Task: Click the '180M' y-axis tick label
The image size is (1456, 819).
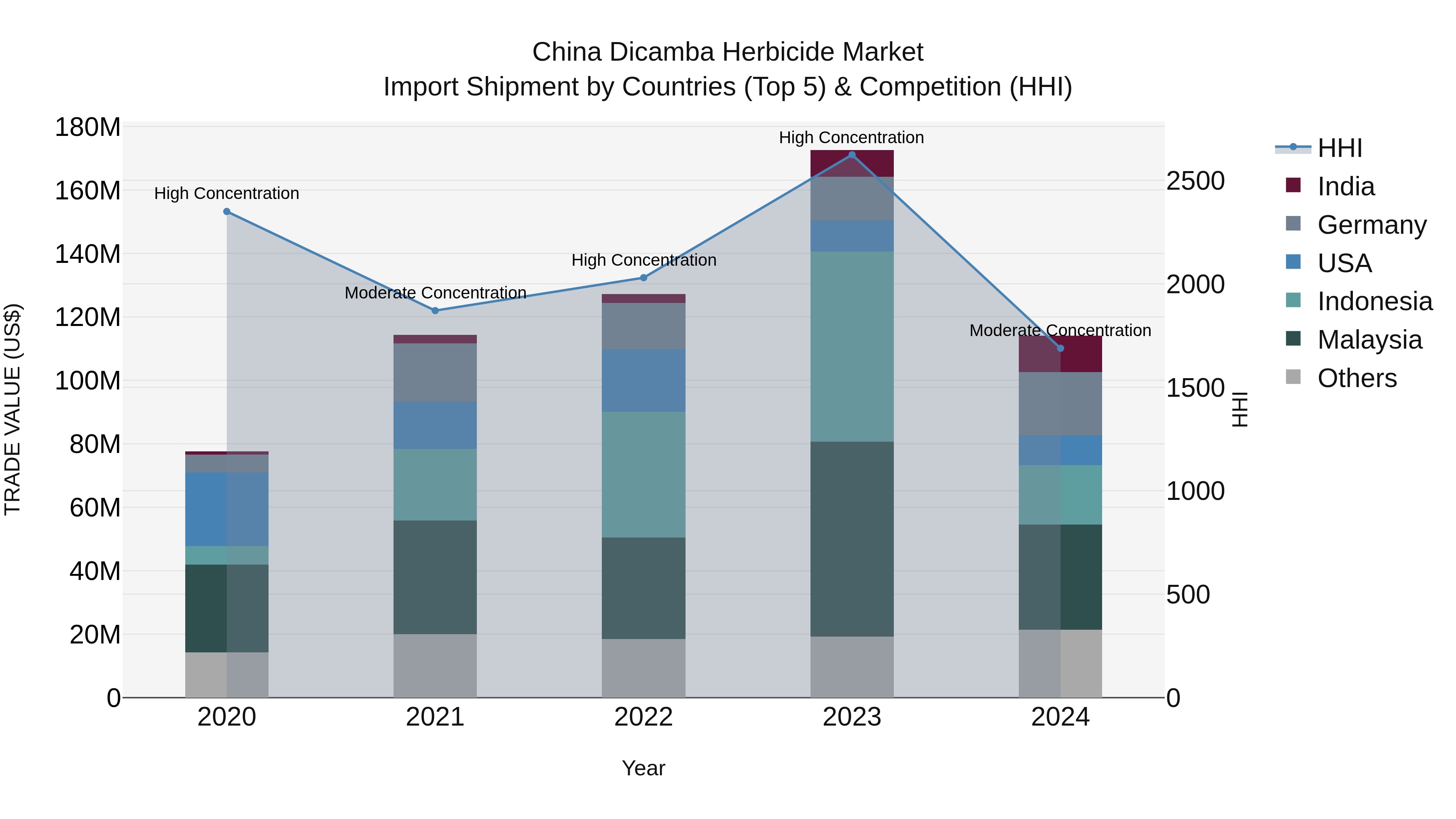Action: pos(88,127)
